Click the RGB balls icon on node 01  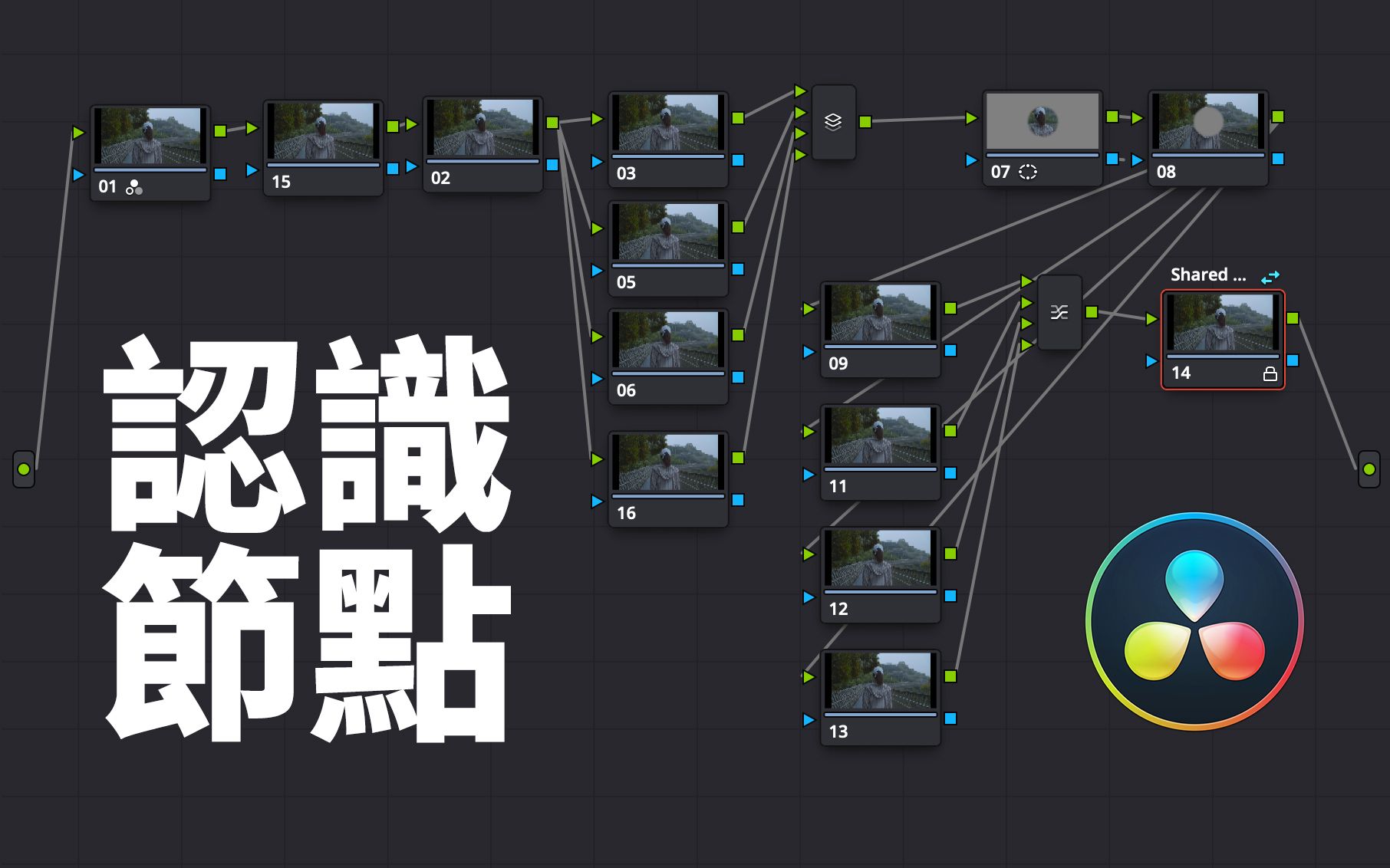click(x=134, y=187)
